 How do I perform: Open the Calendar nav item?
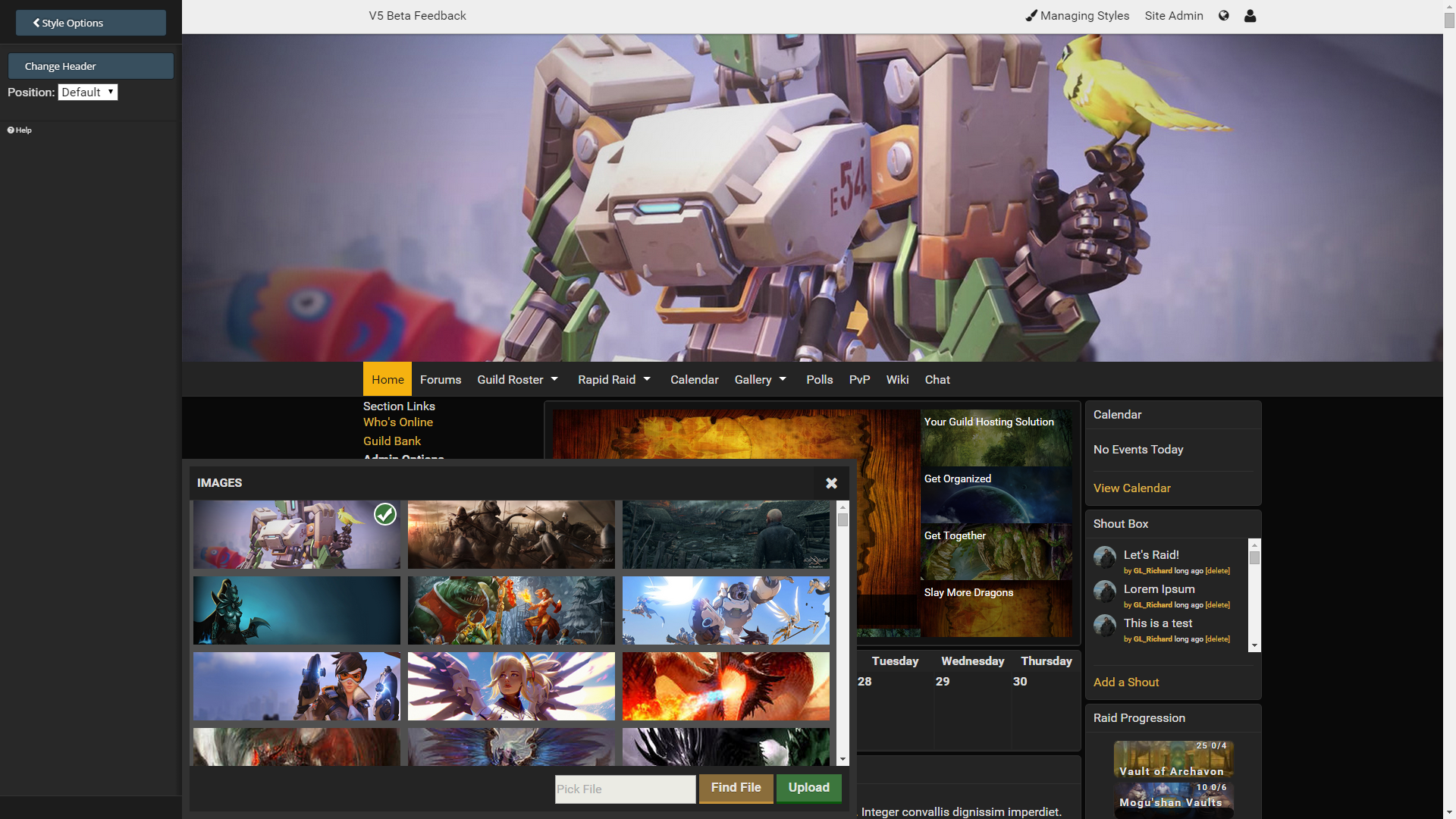click(695, 379)
